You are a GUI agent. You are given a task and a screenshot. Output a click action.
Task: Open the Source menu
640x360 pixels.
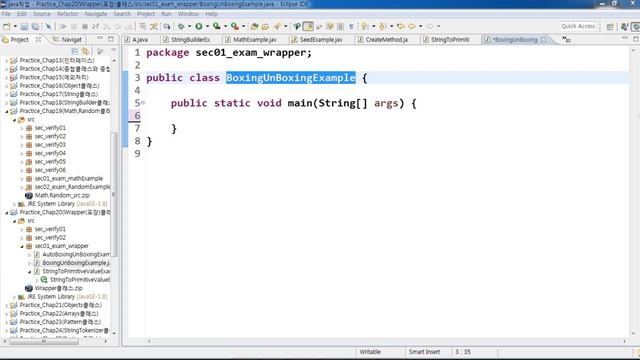42,14
